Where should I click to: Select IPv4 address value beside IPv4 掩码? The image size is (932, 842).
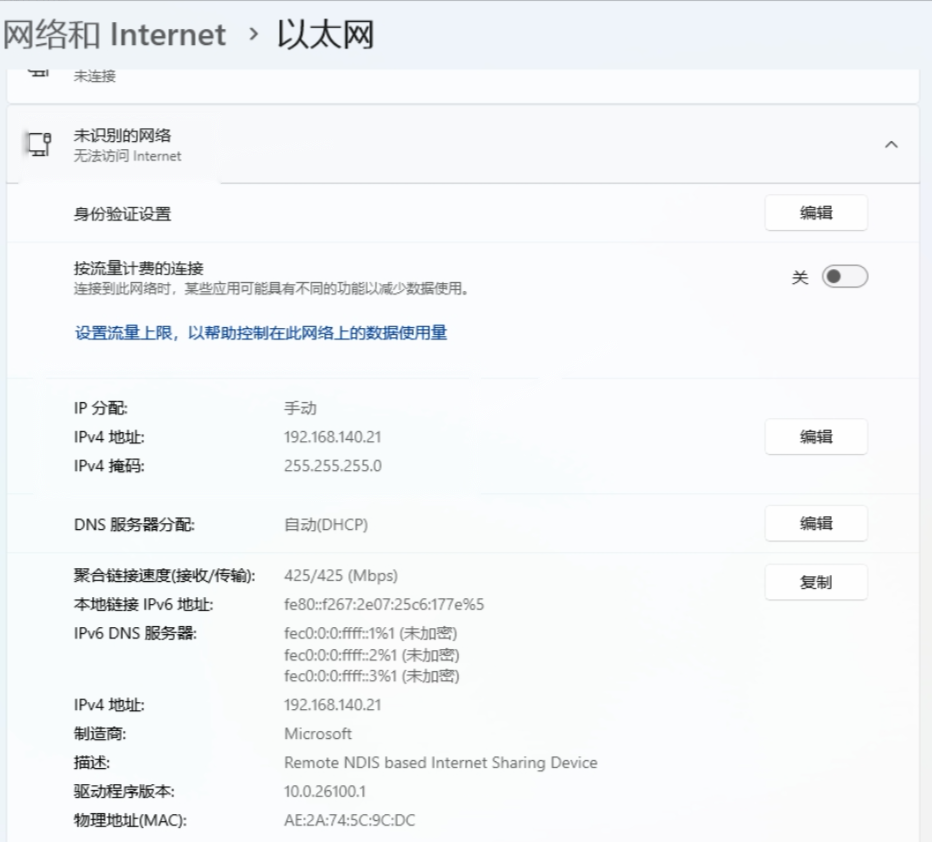point(332,437)
